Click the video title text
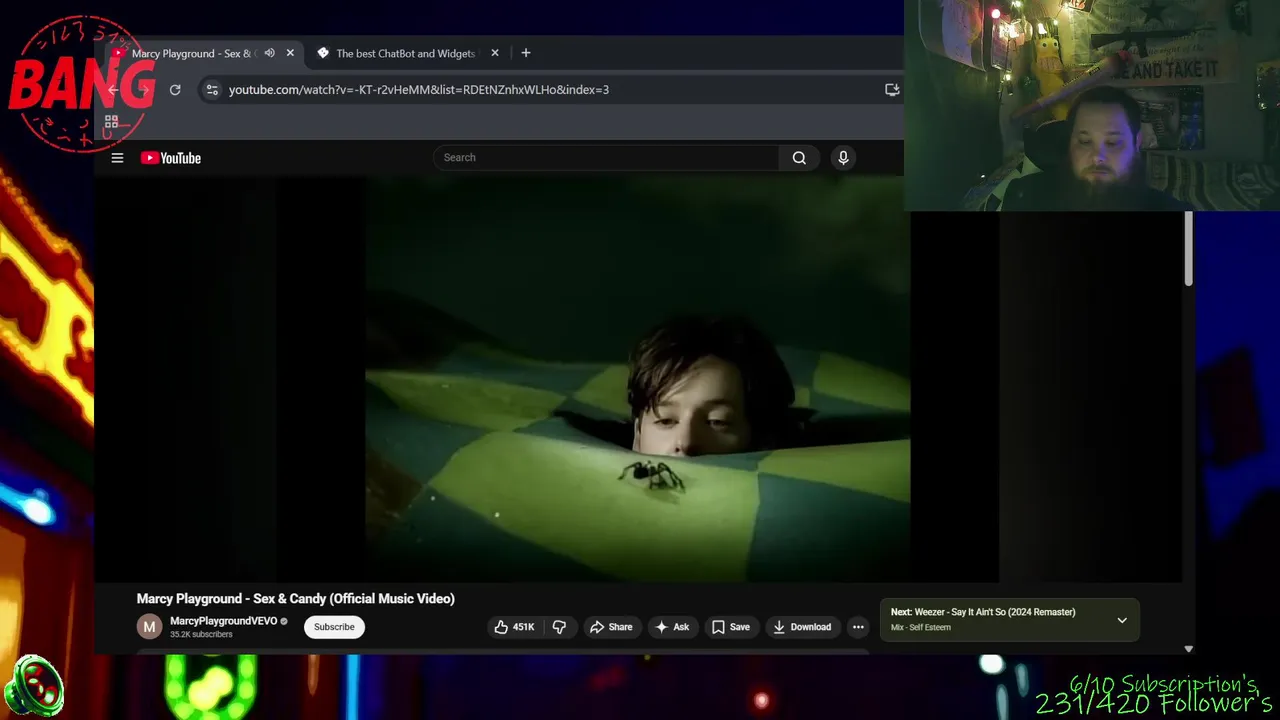1280x720 pixels. [x=295, y=599]
